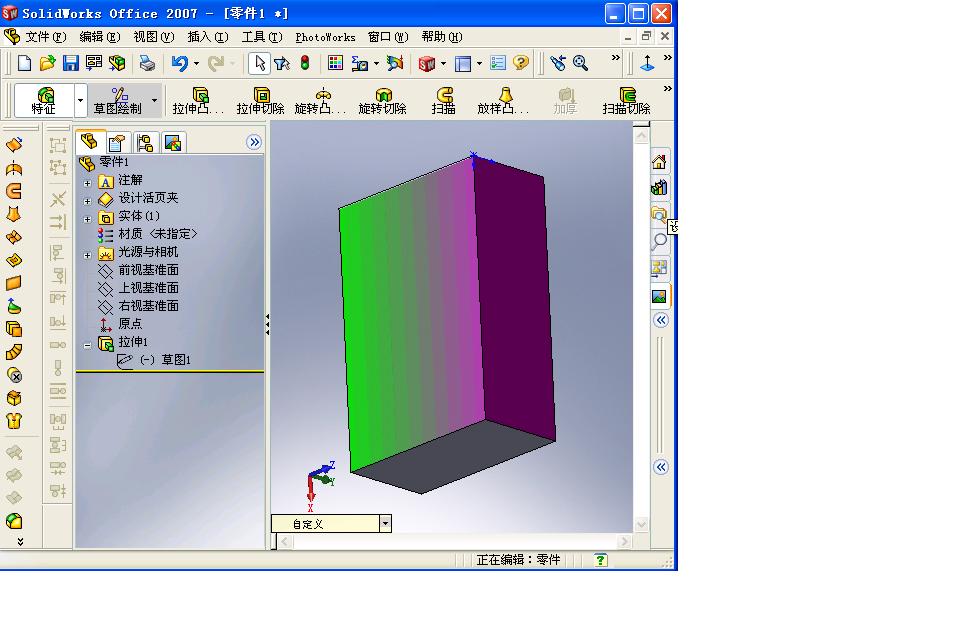Activate the Select arrow tool

(260, 63)
